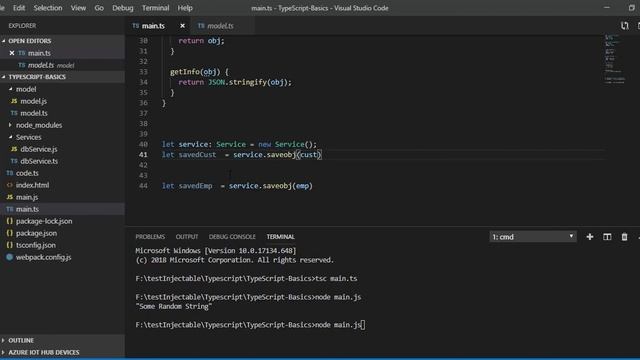Switch to the Output panel tab
This screenshot has width=640, height=360.
click(187, 237)
